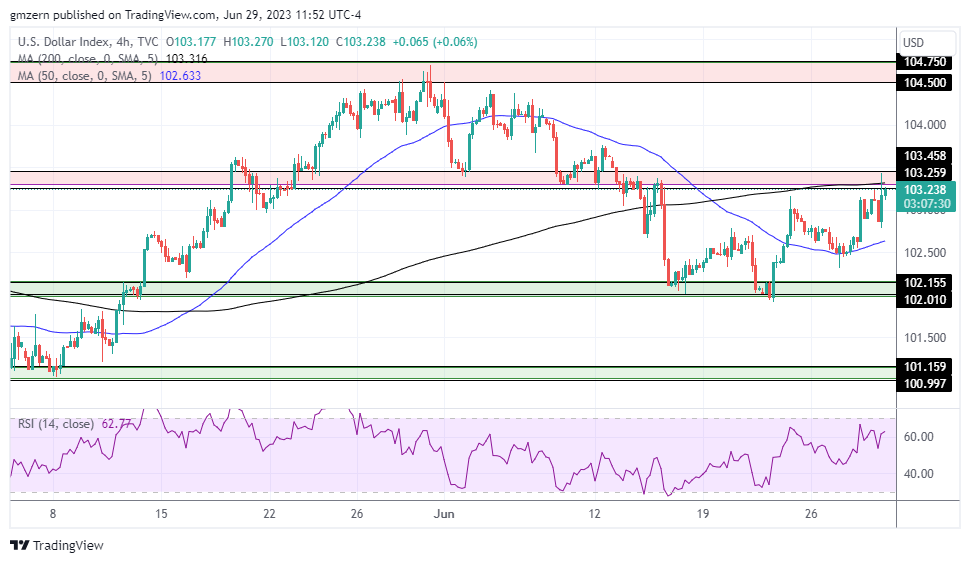Click the TradingView logo
This screenshot has width=970, height=563.
pos(57,545)
